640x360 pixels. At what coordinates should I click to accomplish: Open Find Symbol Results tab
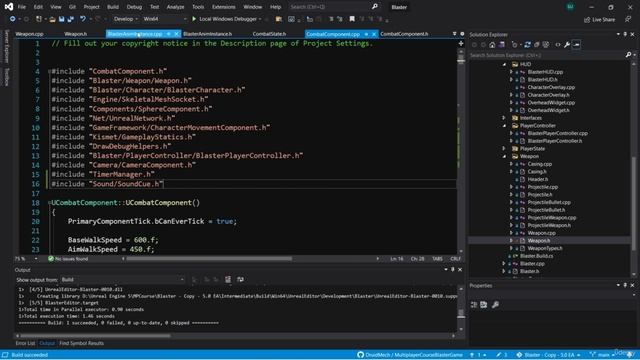(x=82, y=343)
